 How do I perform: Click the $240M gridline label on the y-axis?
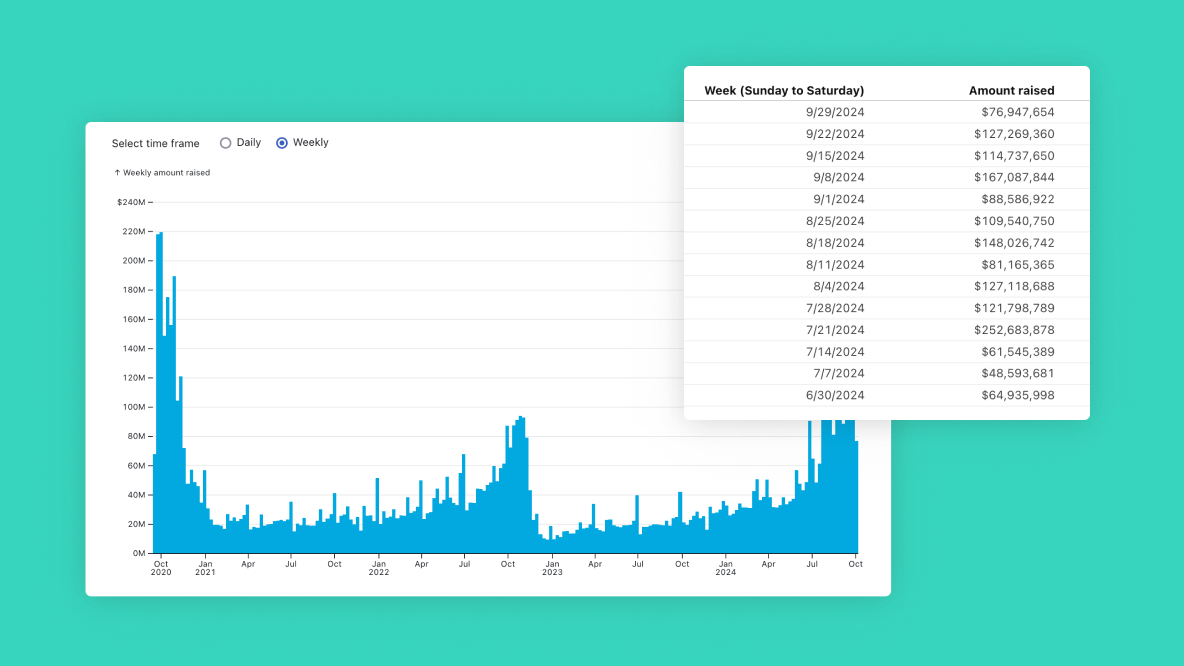tap(131, 201)
